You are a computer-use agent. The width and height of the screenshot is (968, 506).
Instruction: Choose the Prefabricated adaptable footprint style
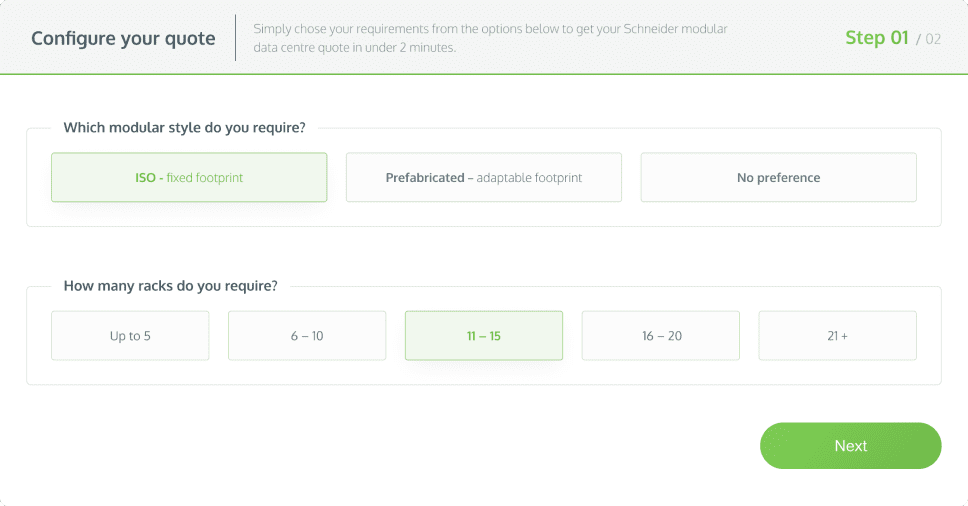pyautogui.click(x=483, y=177)
